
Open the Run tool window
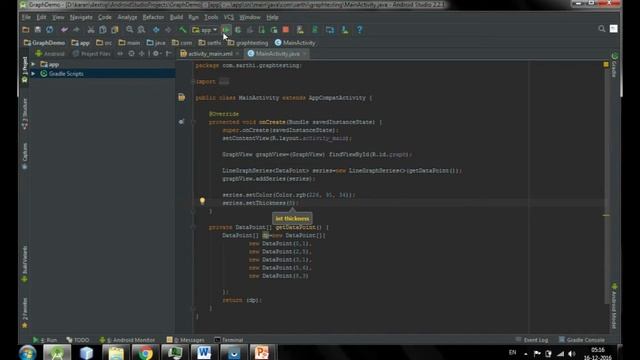pos(45,340)
